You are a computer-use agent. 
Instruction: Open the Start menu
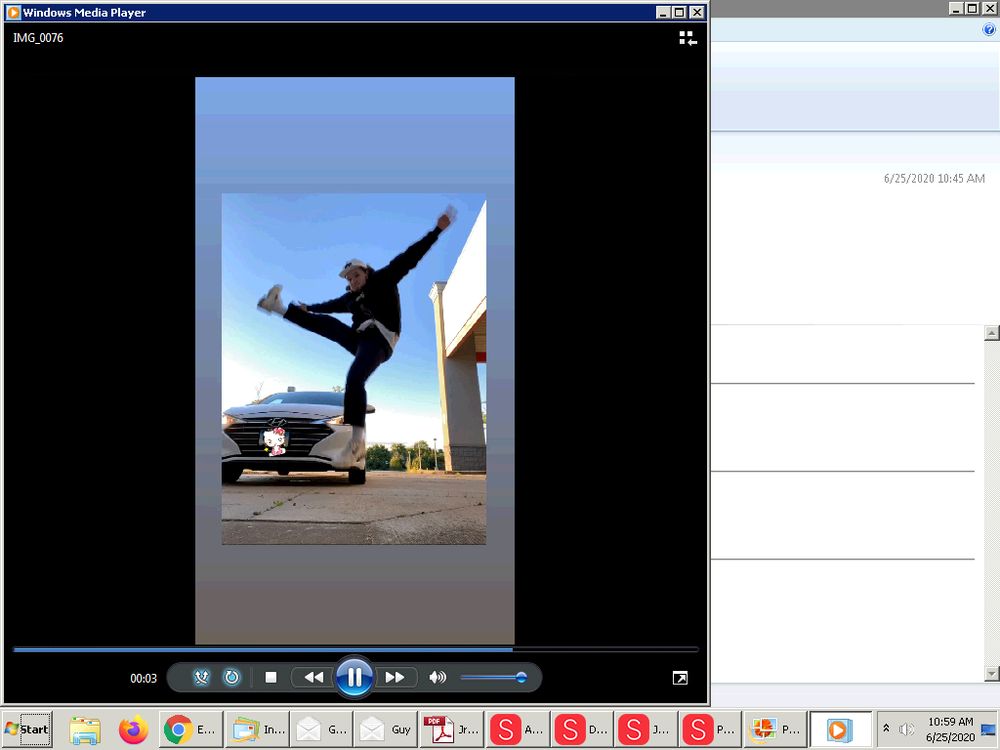tap(27, 729)
